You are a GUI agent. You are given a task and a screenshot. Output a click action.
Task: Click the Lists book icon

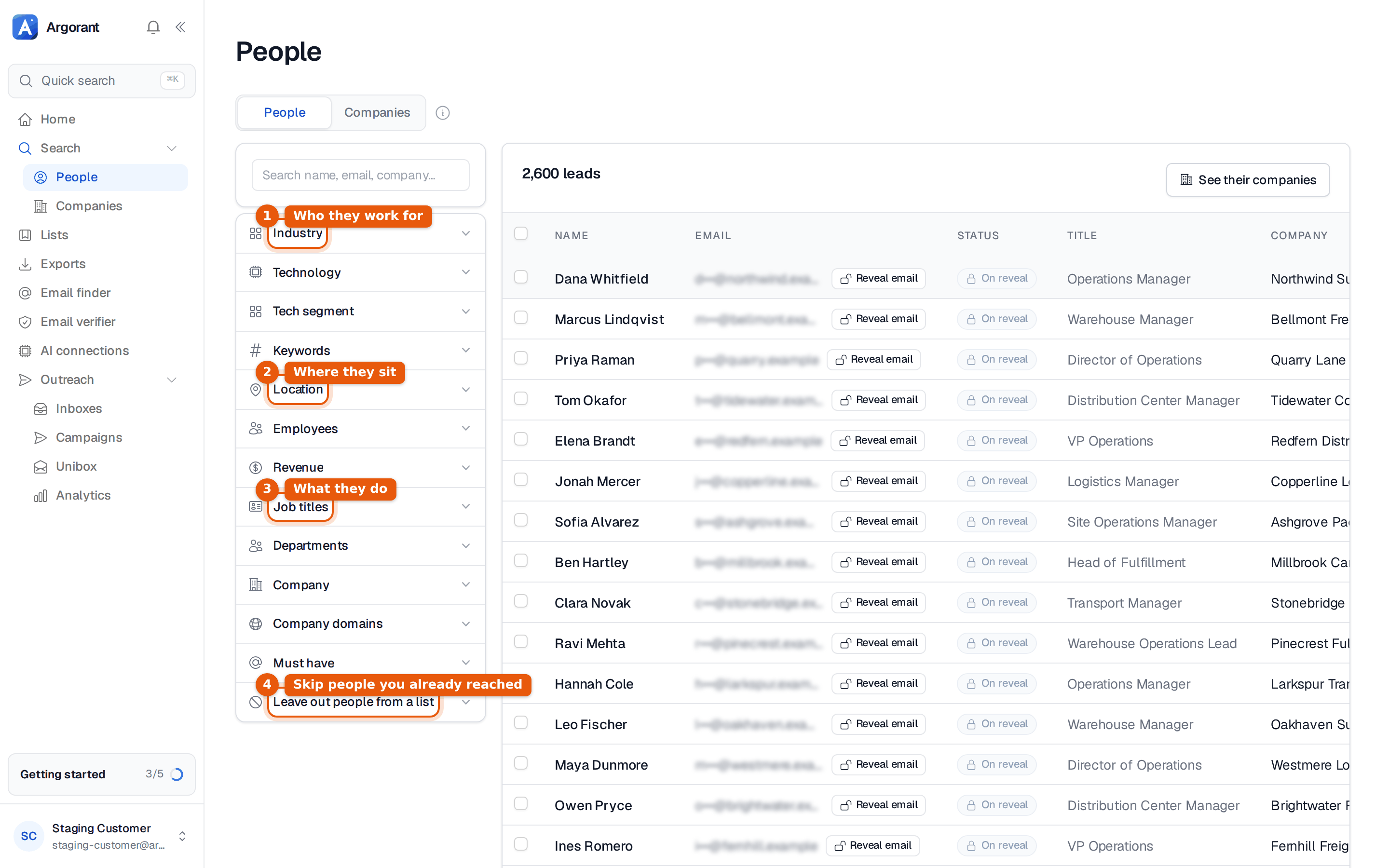click(x=25, y=235)
